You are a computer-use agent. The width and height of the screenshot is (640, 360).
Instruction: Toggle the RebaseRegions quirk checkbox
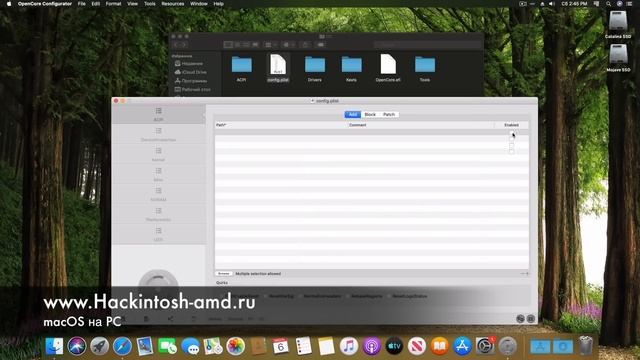(348, 296)
